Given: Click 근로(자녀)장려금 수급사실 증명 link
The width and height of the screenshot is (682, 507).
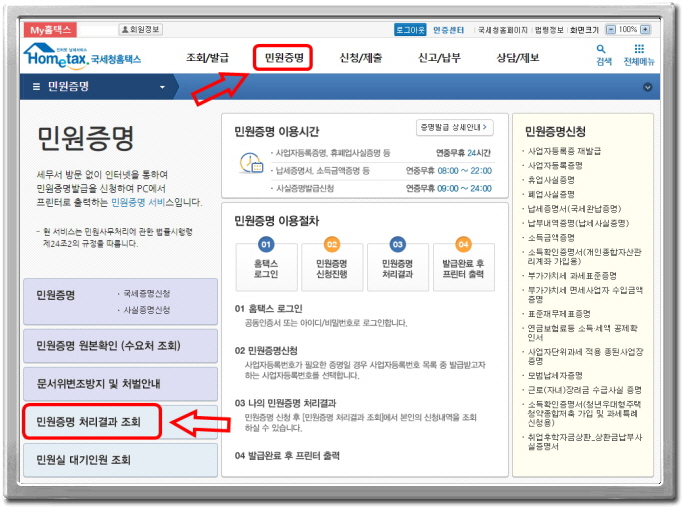Looking at the screenshot, I should pyautogui.click(x=585, y=390).
